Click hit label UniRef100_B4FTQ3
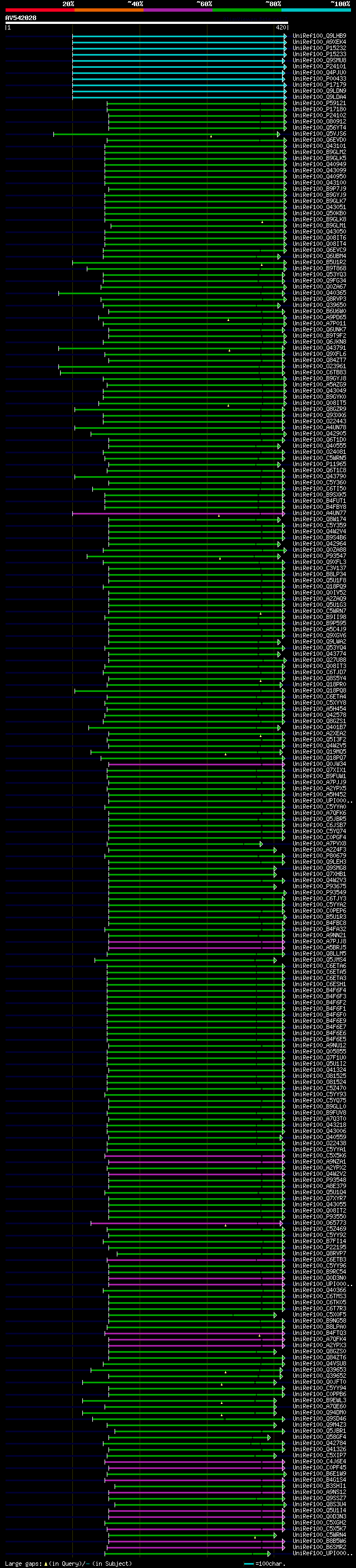 319,1333
